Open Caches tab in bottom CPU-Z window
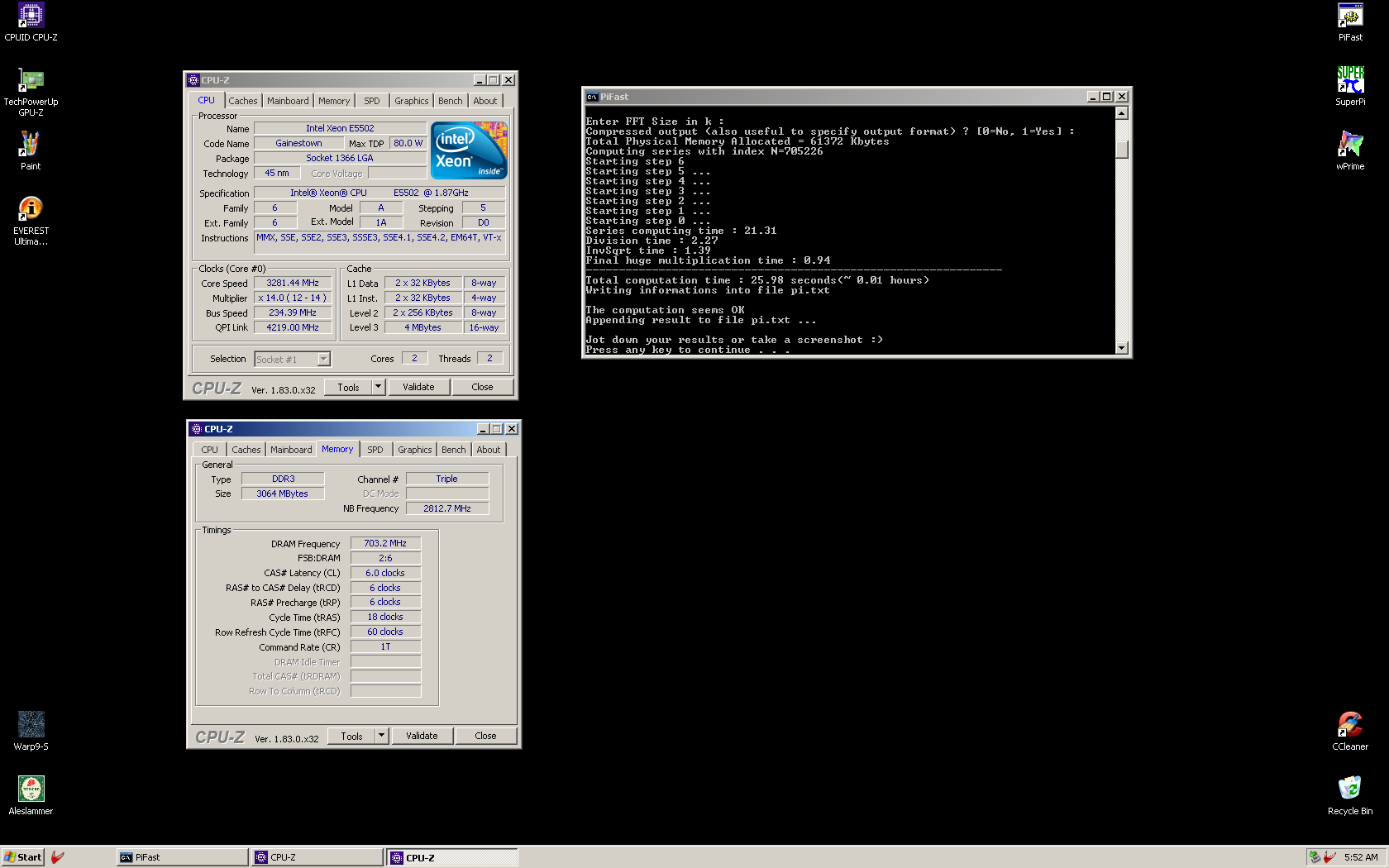The width and height of the screenshot is (1389, 868). pyautogui.click(x=246, y=450)
